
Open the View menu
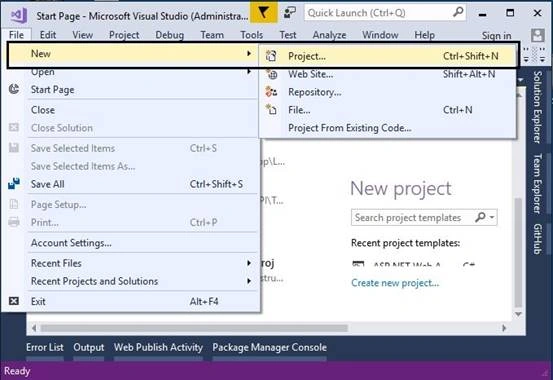(x=82, y=35)
